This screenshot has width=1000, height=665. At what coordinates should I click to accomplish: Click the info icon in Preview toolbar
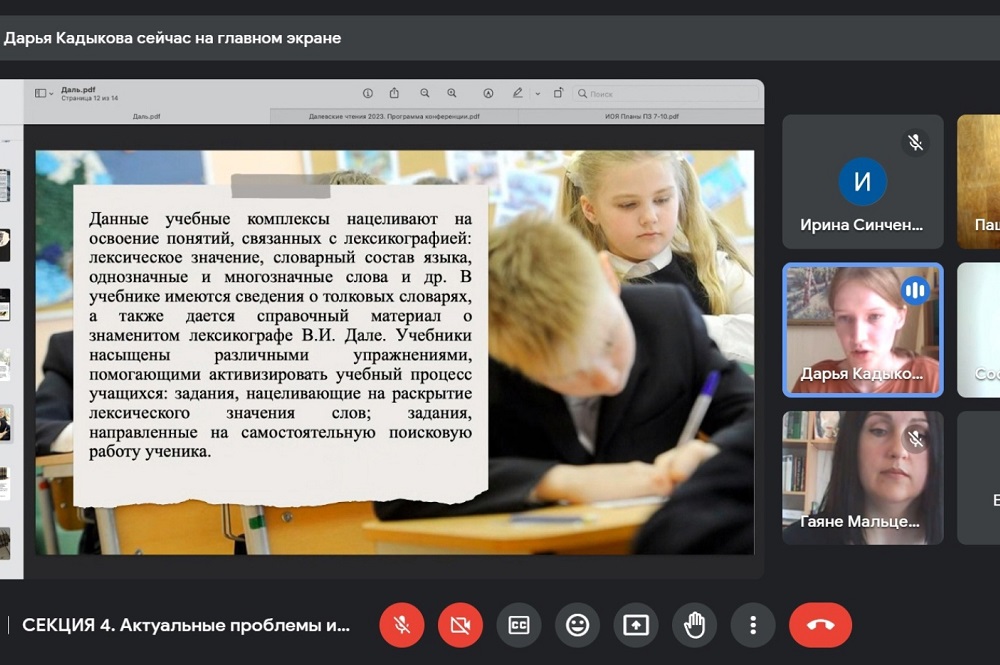[x=368, y=93]
